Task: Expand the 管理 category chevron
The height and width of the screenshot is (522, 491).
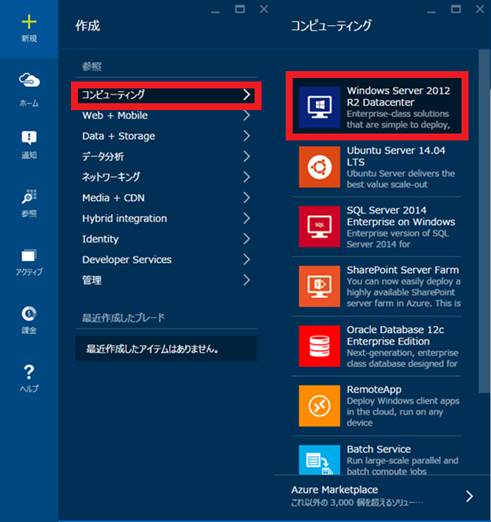Action: (246, 280)
